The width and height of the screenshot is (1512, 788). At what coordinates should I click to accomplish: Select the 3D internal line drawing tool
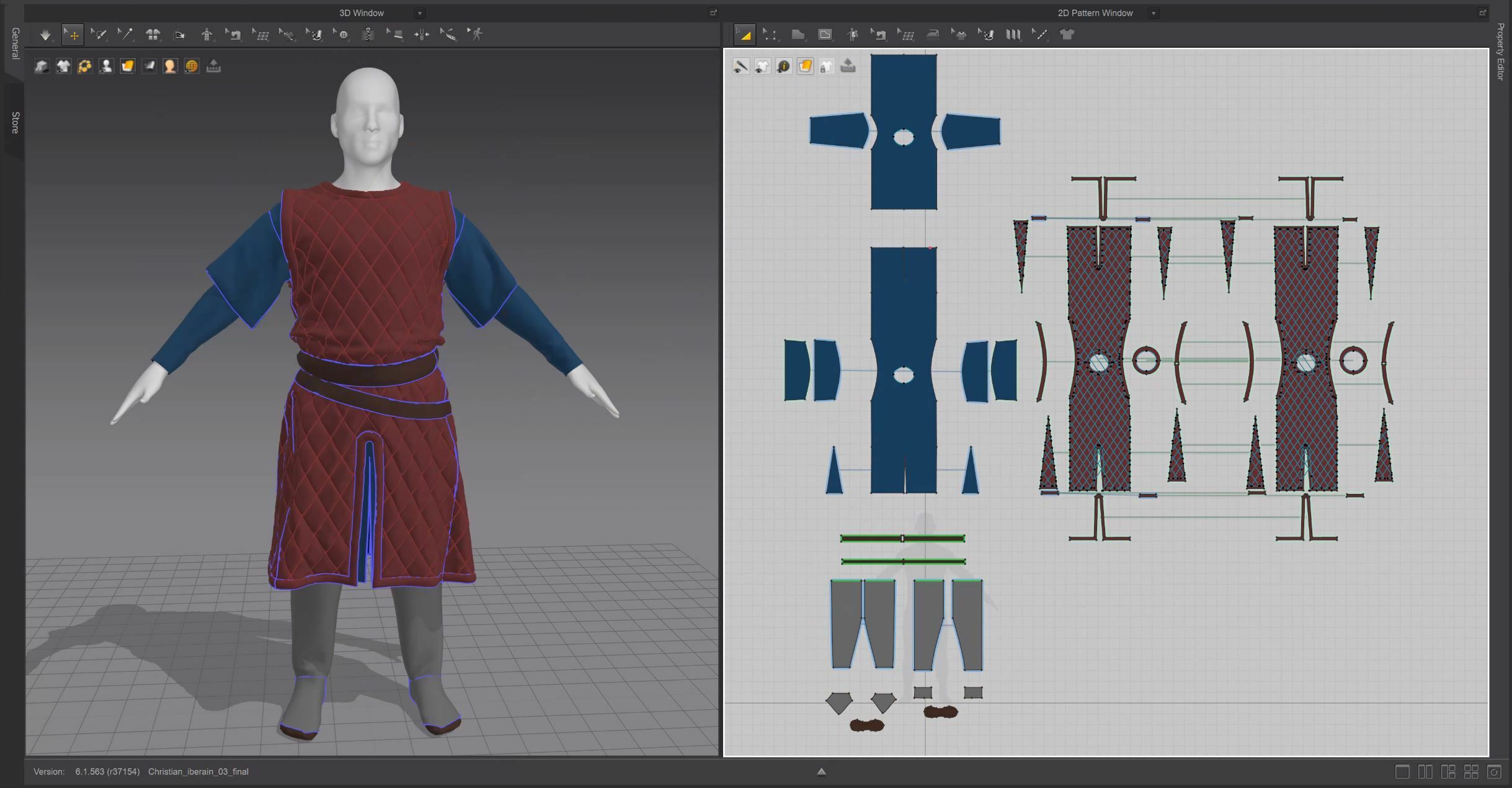click(x=287, y=35)
